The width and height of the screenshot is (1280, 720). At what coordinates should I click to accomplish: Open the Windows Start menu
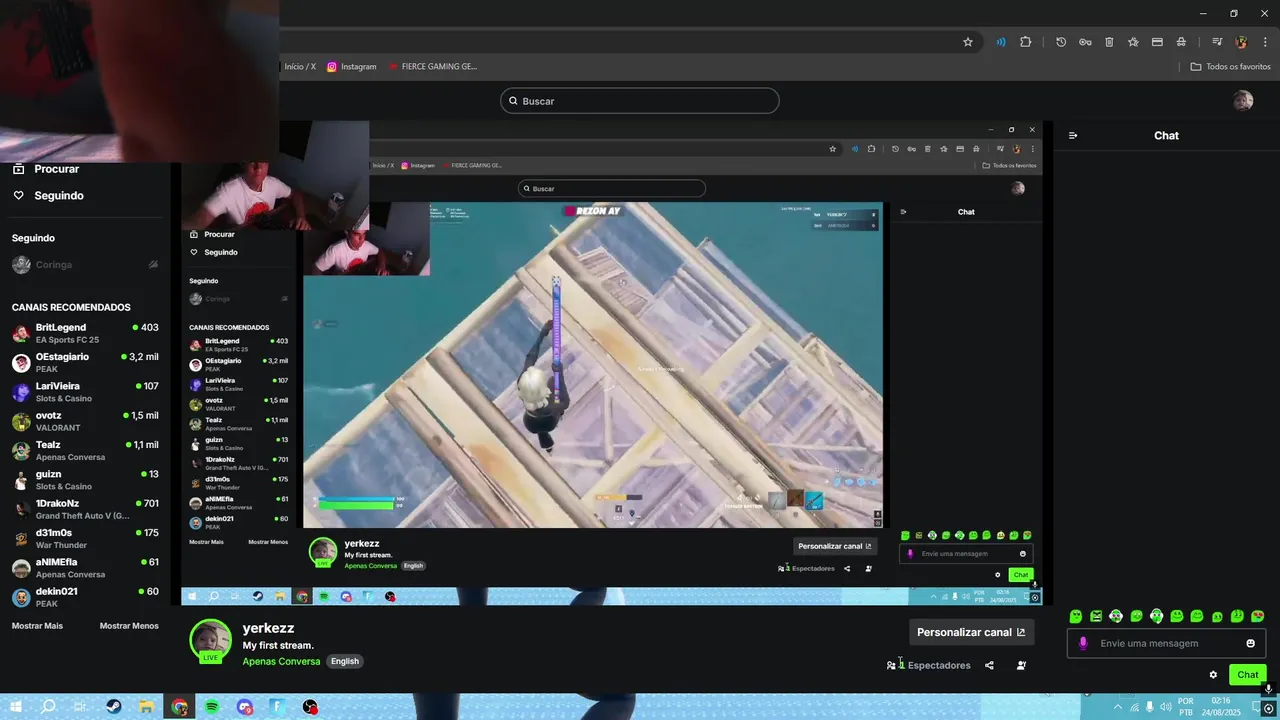pos(16,706)
